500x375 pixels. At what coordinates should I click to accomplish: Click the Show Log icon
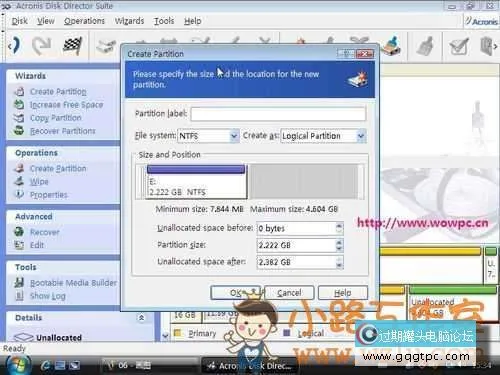click(19, 296)
